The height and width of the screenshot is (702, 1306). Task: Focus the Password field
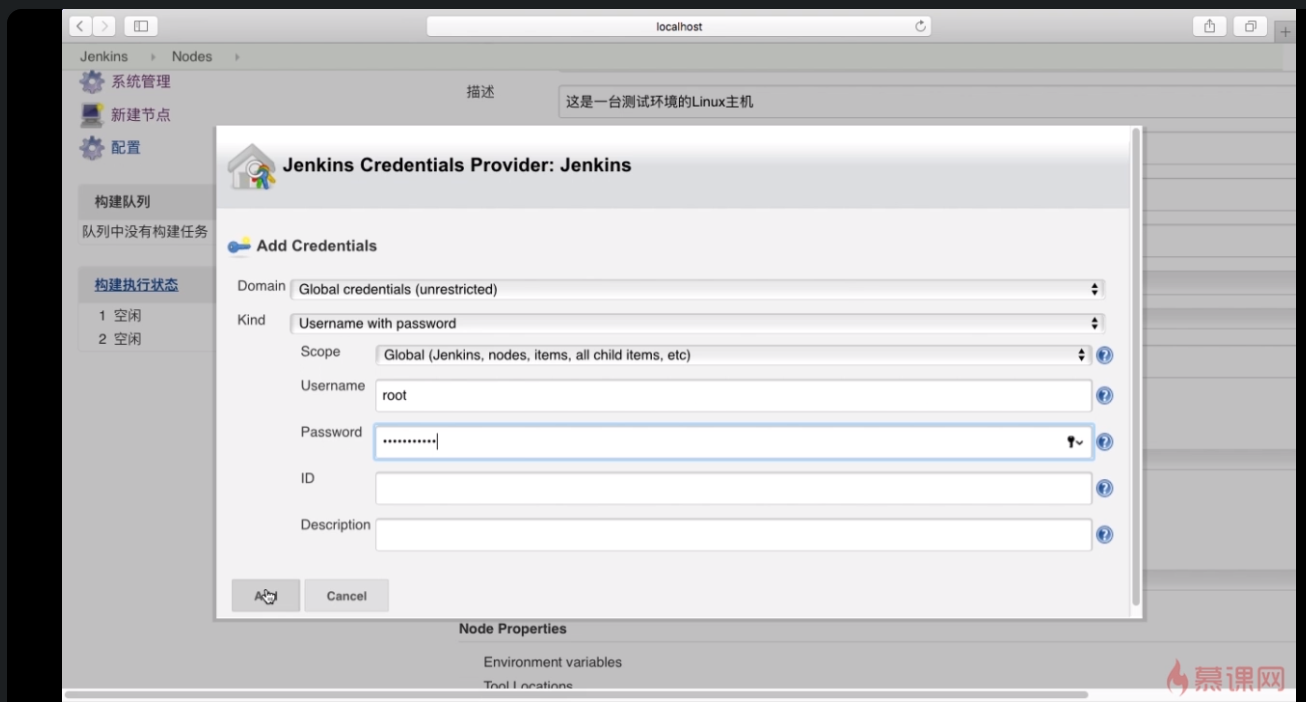coord(734,442)
